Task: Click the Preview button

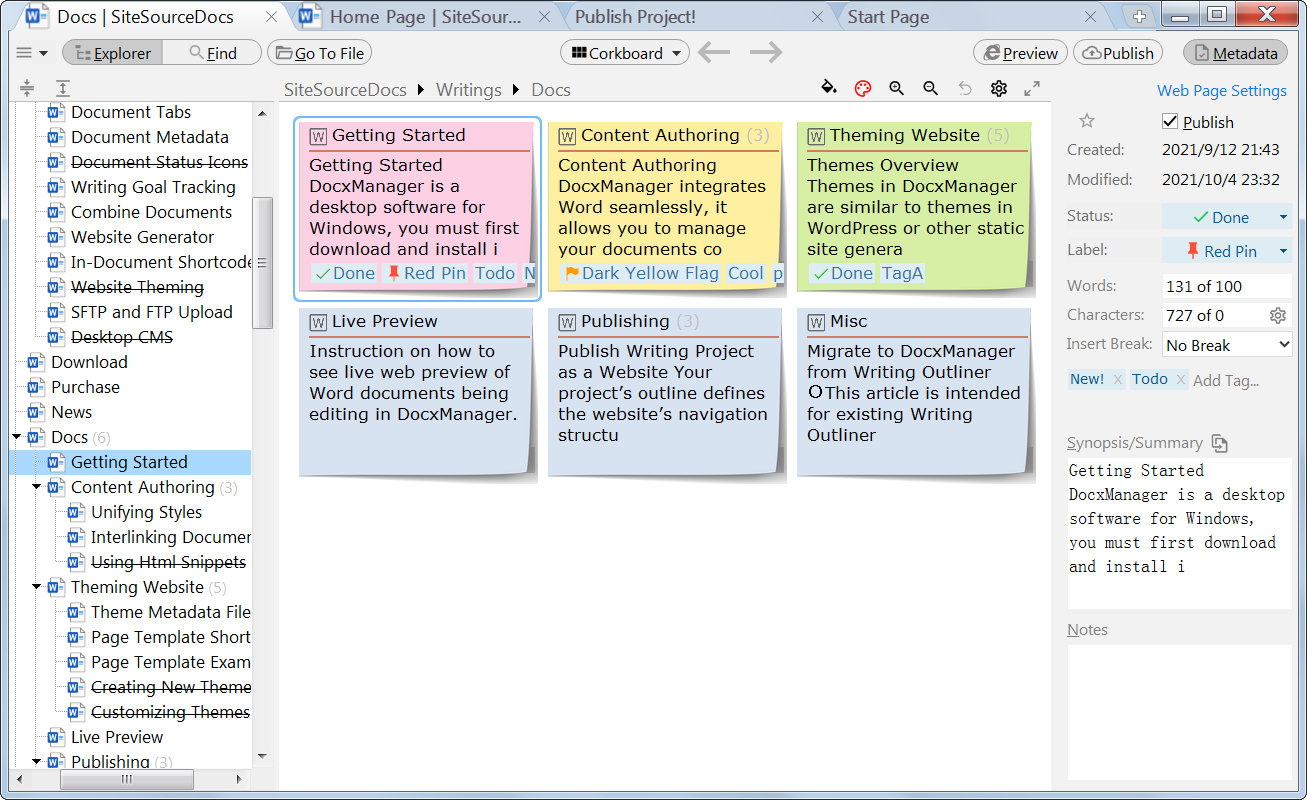Action: (x=1020, y=53)
